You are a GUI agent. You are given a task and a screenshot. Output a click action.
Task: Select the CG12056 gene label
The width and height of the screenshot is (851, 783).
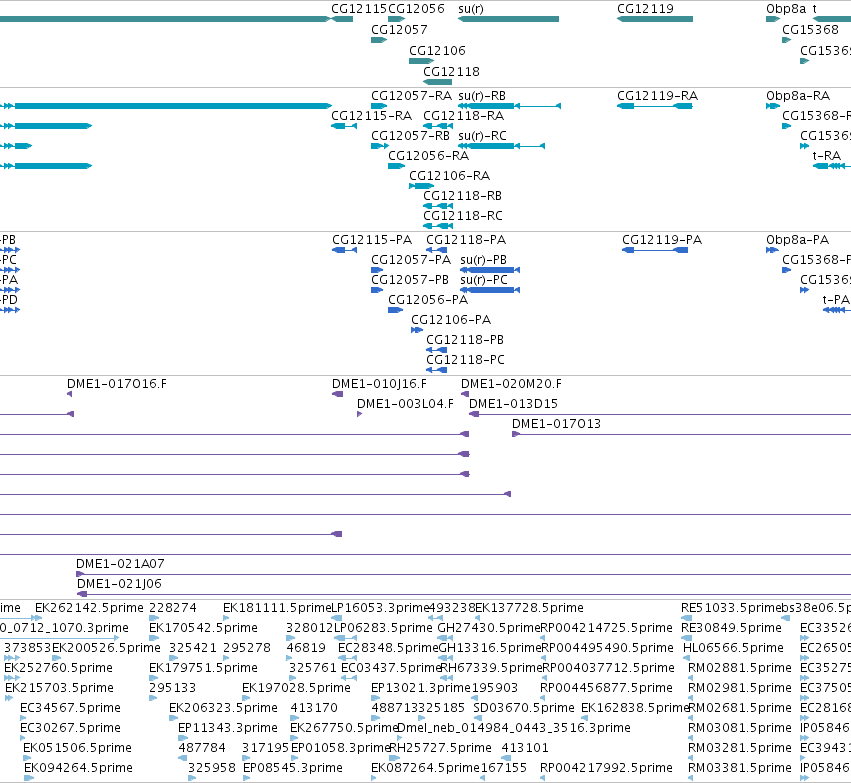416,9
